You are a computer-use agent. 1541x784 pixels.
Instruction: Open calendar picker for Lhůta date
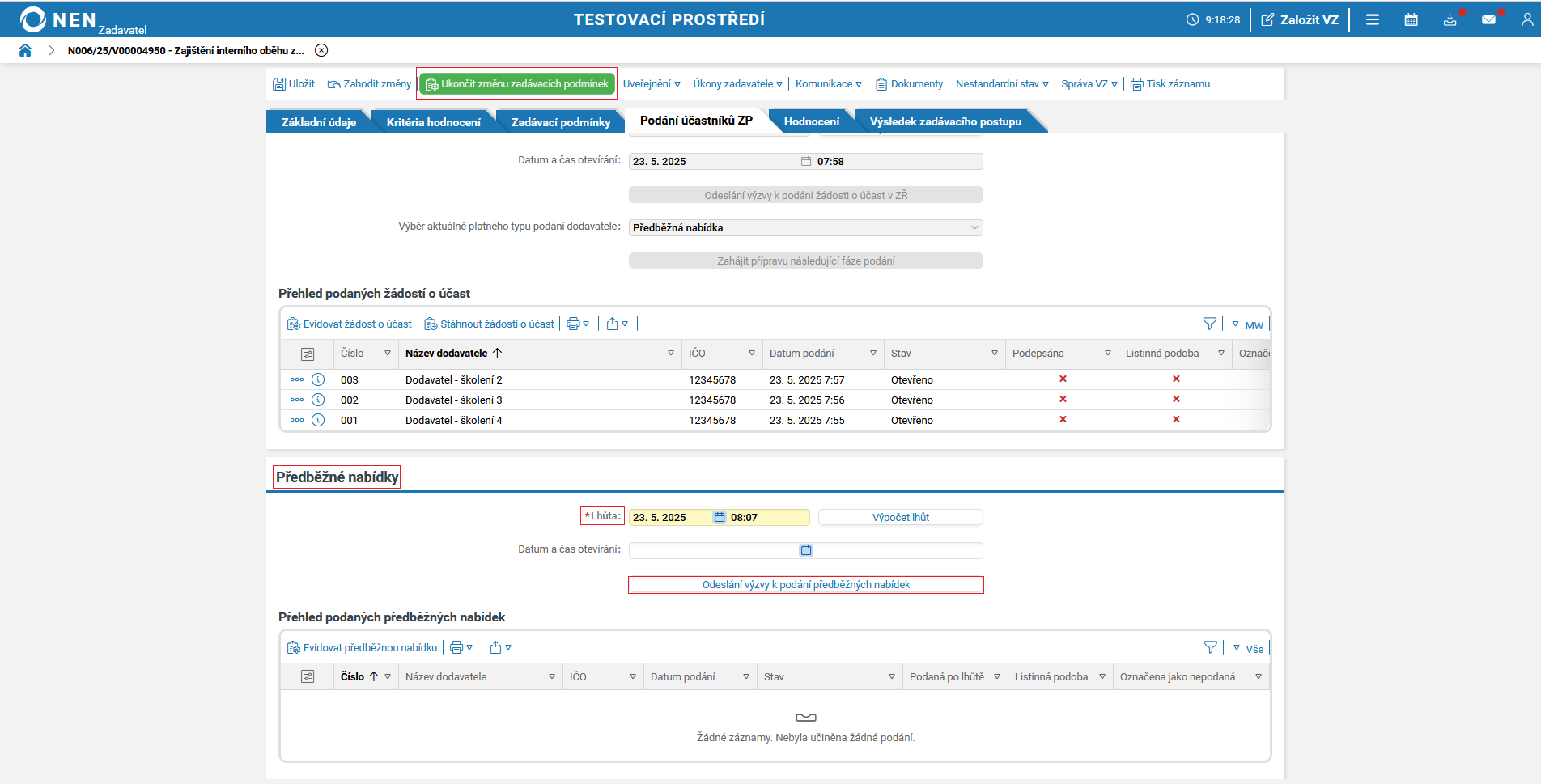[x=719, y=518]
